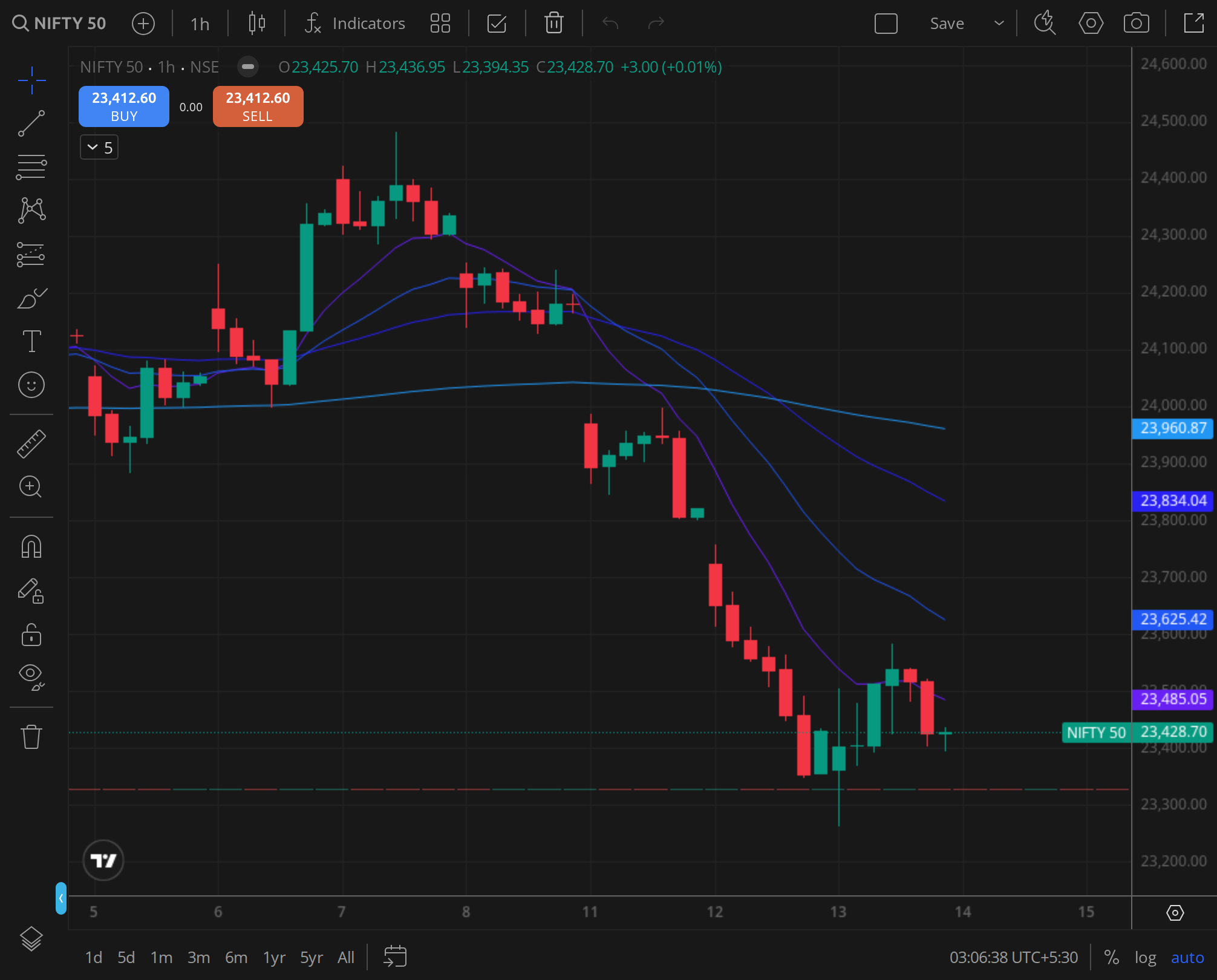Select the trend line tool

pos(31,123)
